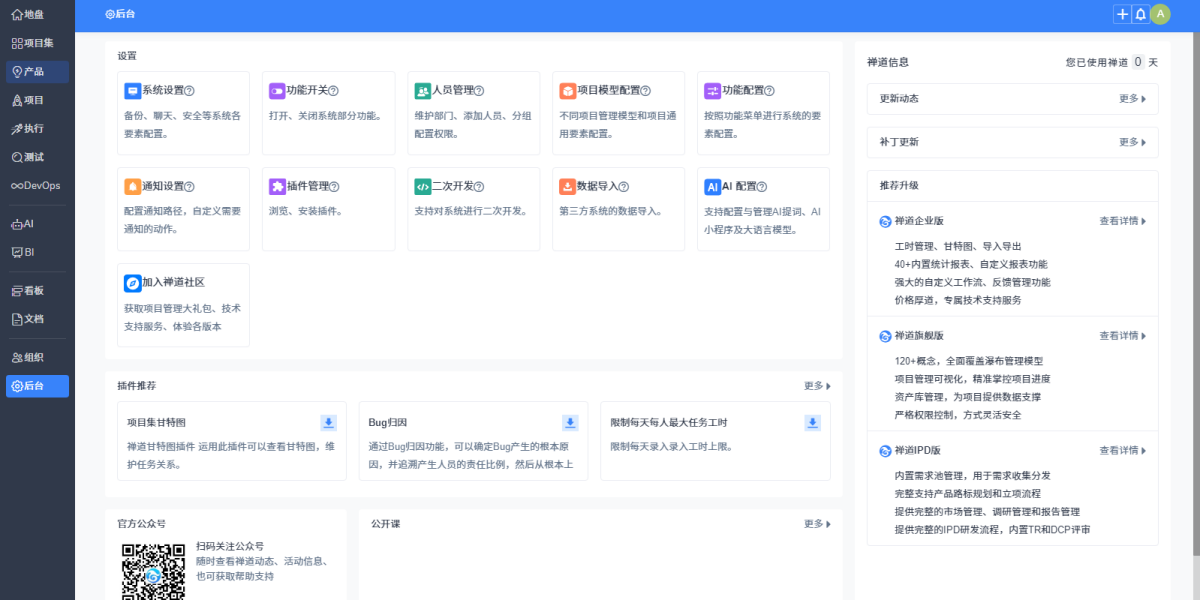Open the 产品 sidebar menu
1200x600 pixels.
37,72
